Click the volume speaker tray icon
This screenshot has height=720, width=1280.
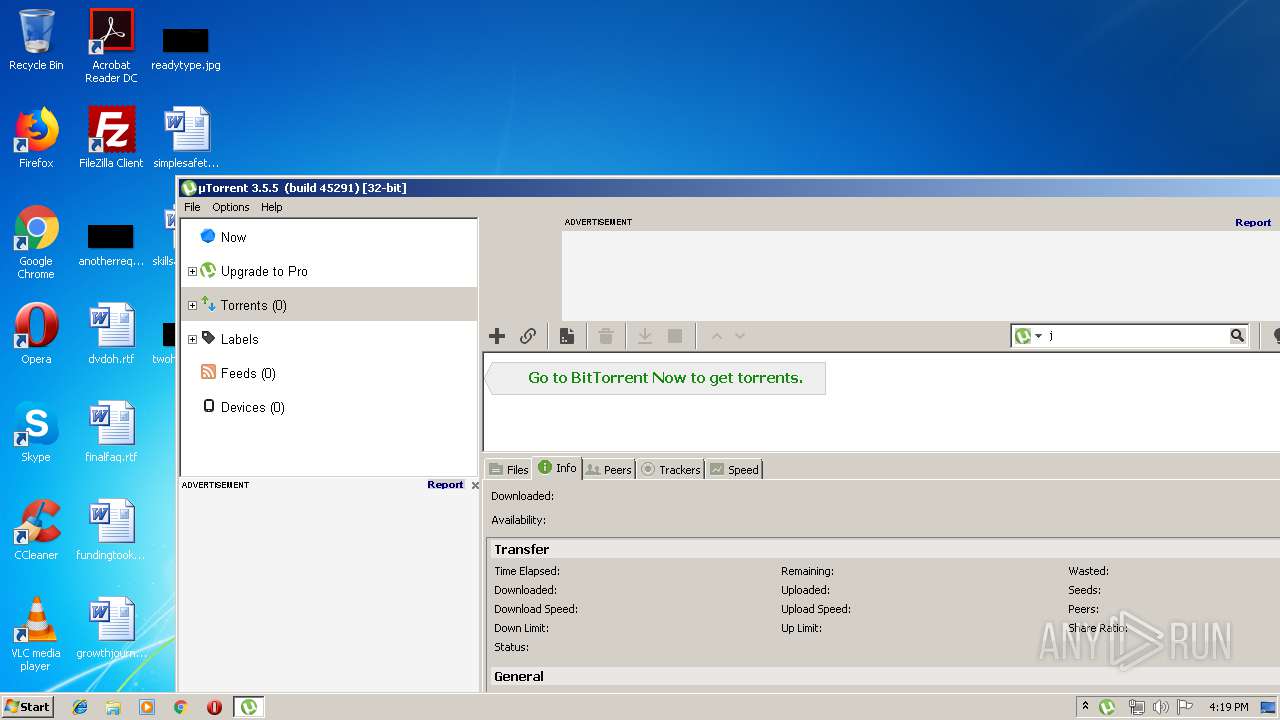tap(1161, 707)
